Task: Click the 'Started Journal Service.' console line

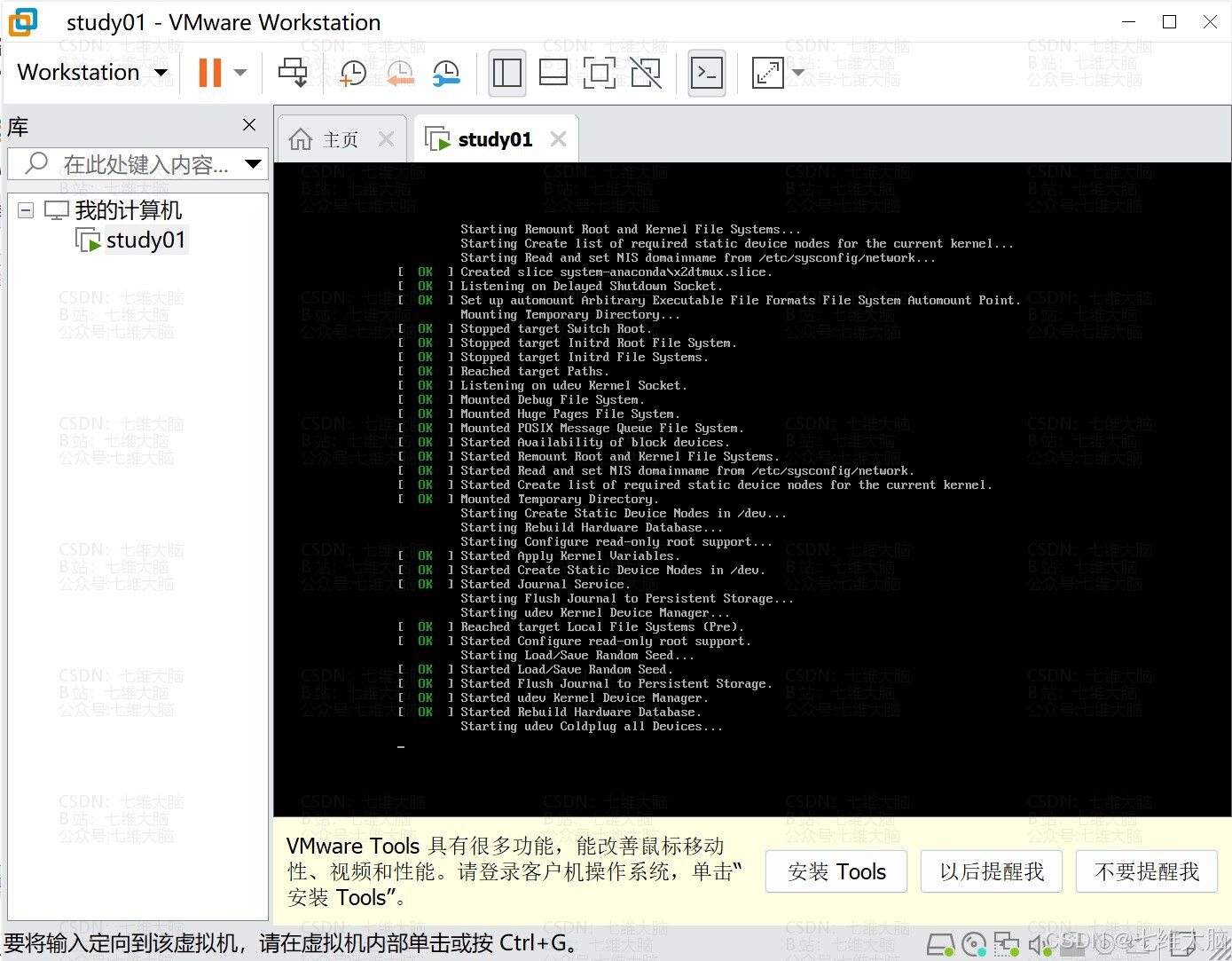Action: [545, 584]
